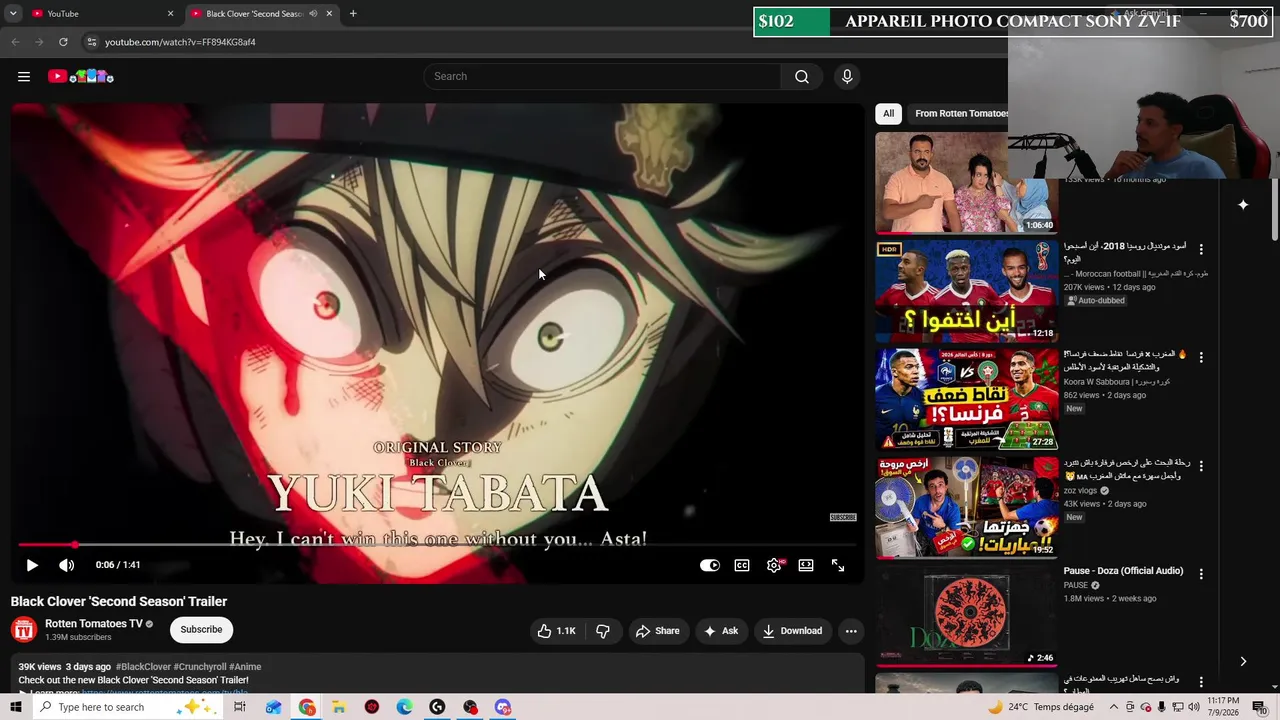Open the Windows Start menu

click(16, 707)
